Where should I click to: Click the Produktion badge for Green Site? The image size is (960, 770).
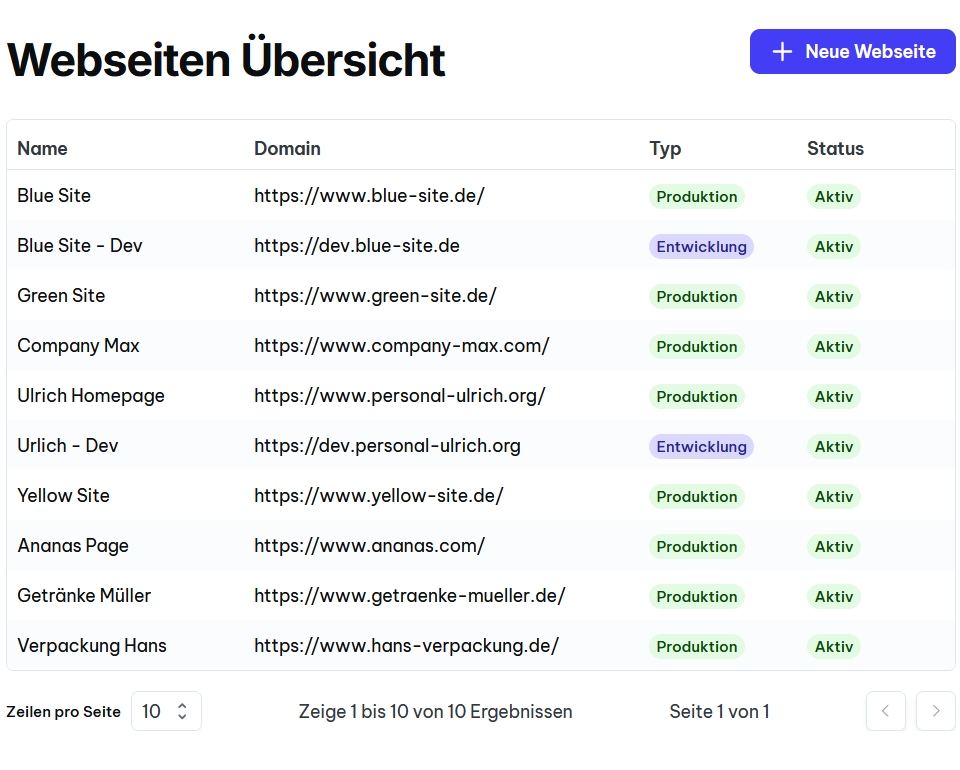(x=697, y=296)
